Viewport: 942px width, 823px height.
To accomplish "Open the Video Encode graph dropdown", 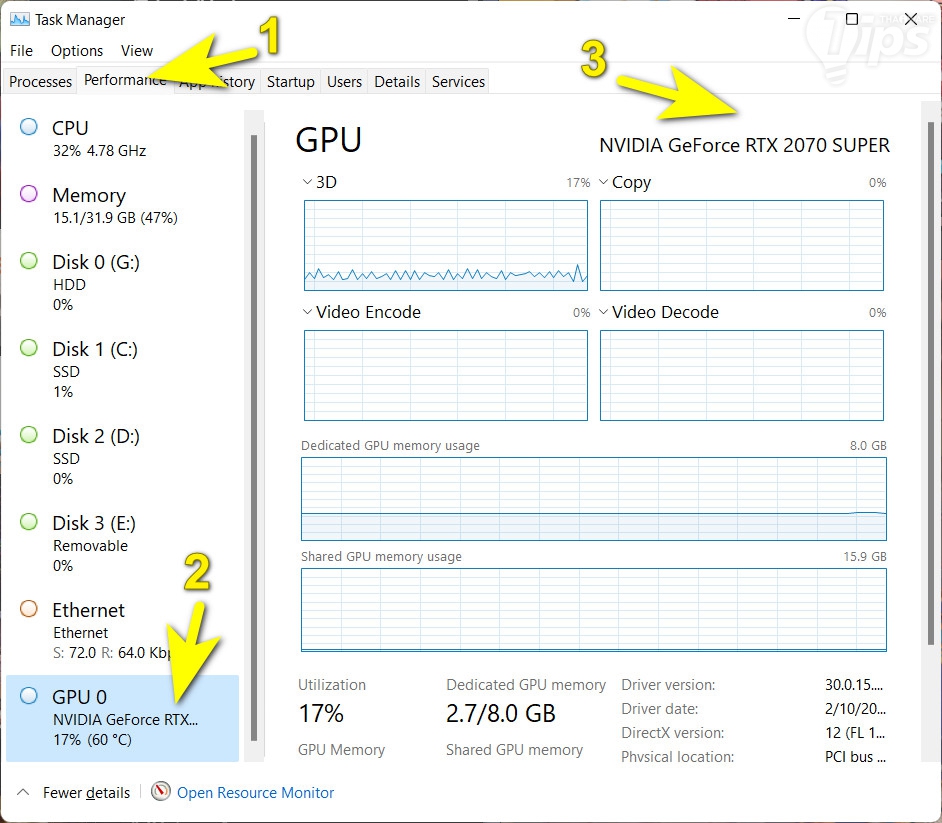I will [x=307, y=312].
